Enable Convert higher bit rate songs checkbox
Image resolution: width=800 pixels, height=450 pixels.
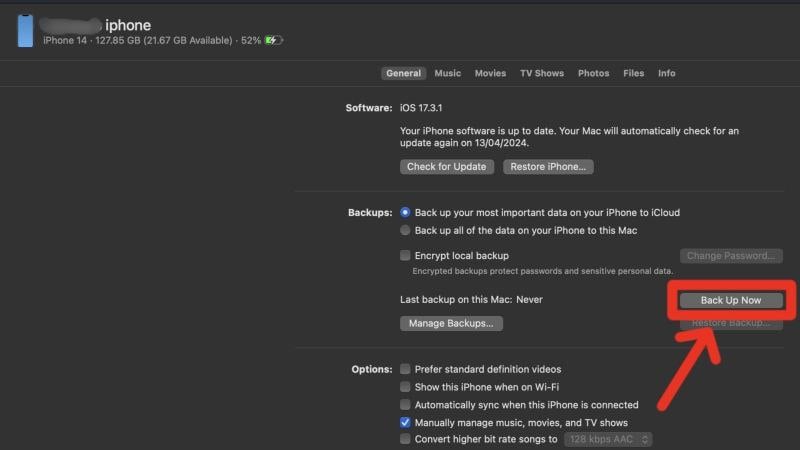pos(405,439)
